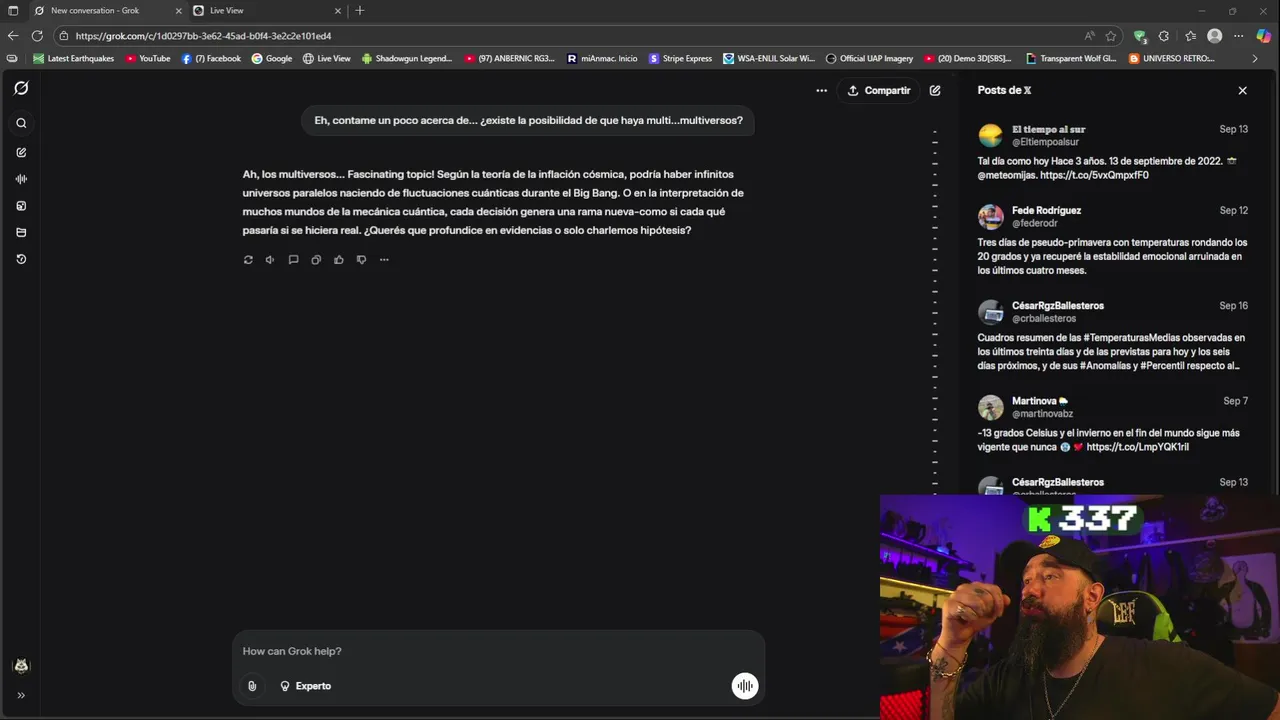Screen dimensions: 1280x720
Task: Open conversation options three-dot menu
Action: click(821, 90)
